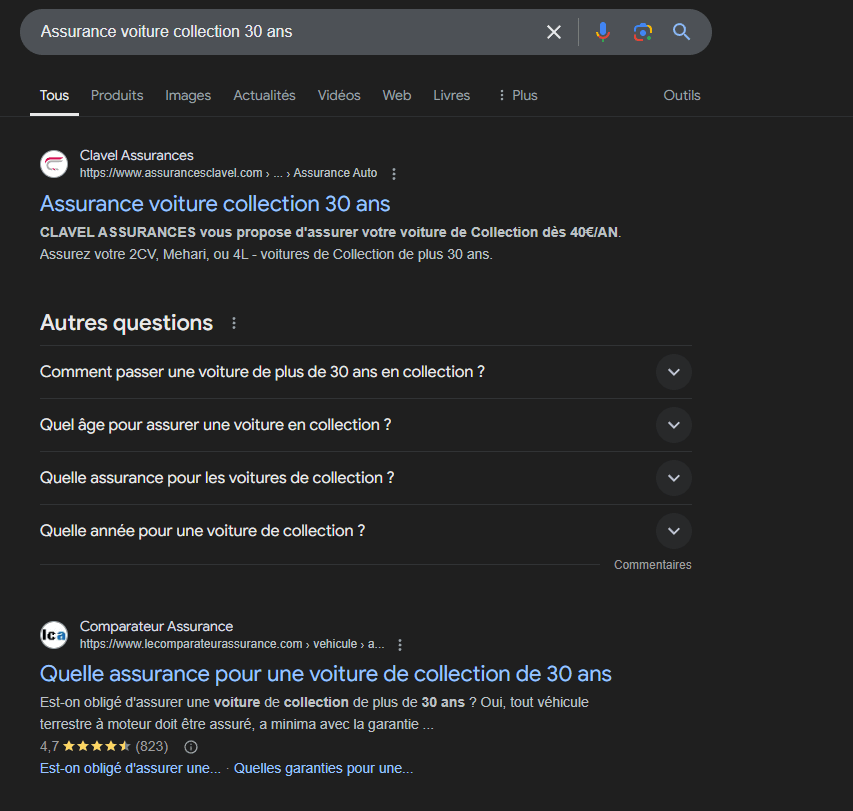Open the 'Assurance voiture collection 30 ans' result
This screenshot has width=853, height=811.
click(214, 203)
